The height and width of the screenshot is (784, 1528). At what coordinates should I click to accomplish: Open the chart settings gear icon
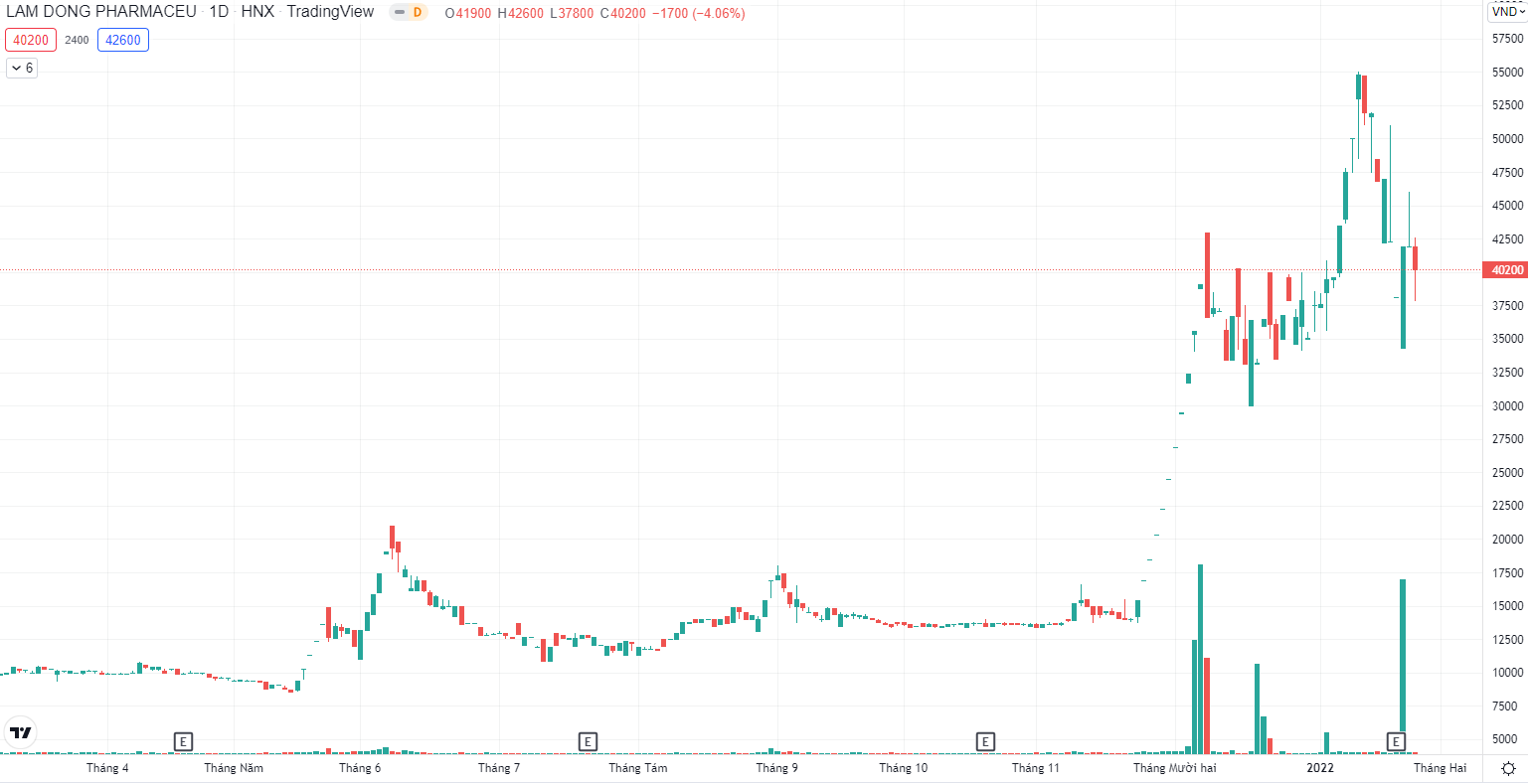(x=1508, y=768)
